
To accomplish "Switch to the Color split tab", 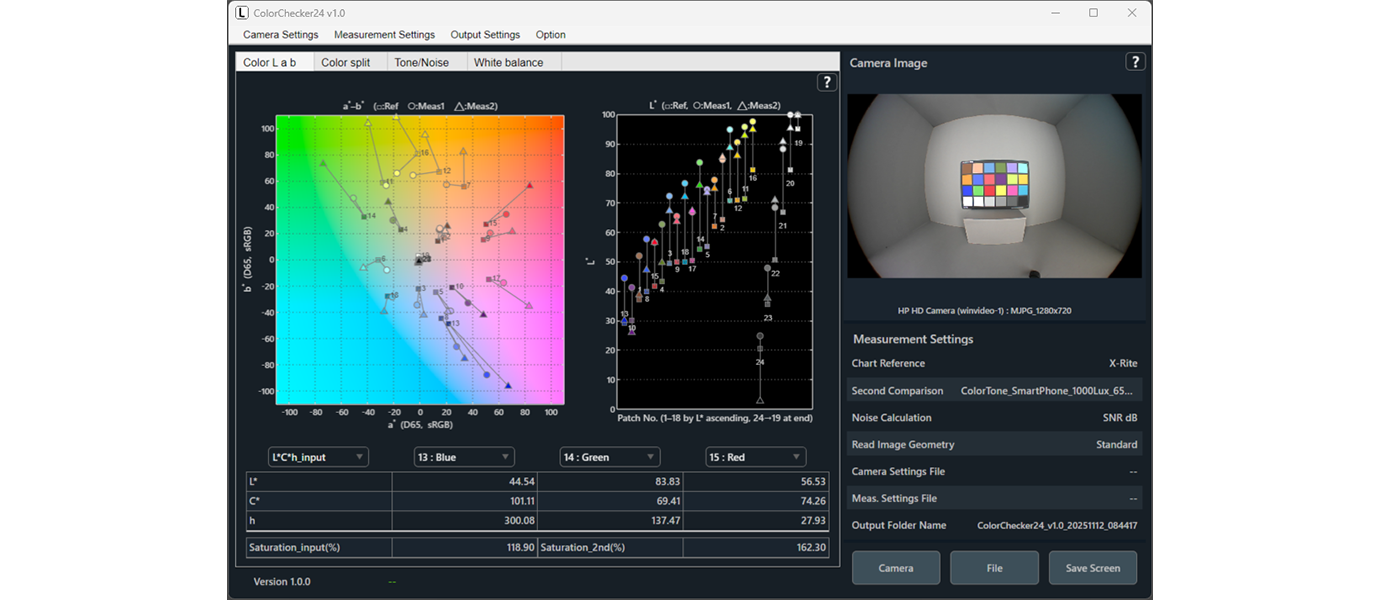I will [345, 62].
